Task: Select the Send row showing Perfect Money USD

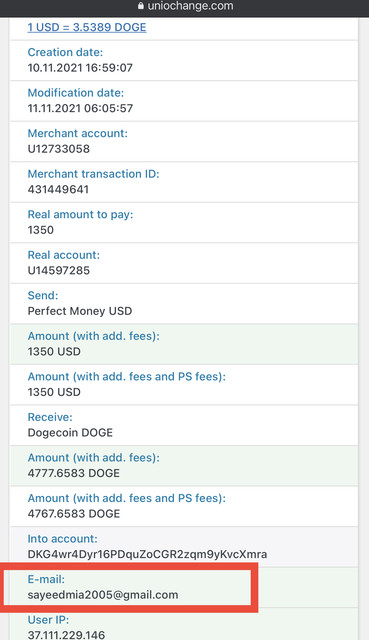Action: pyautogui.click(x=184, y=304)
